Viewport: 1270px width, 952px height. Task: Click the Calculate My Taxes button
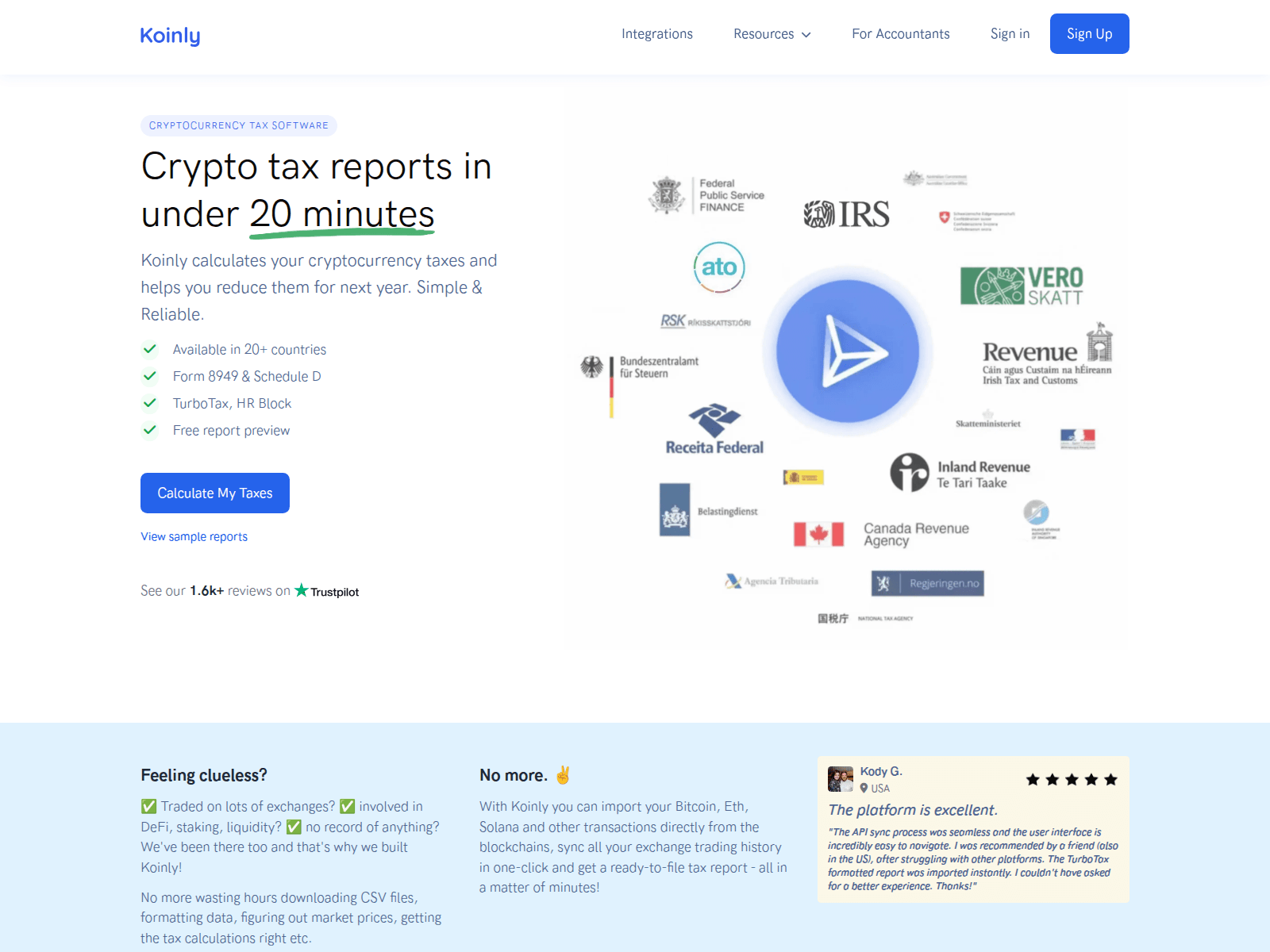click(x=215, y=493)
